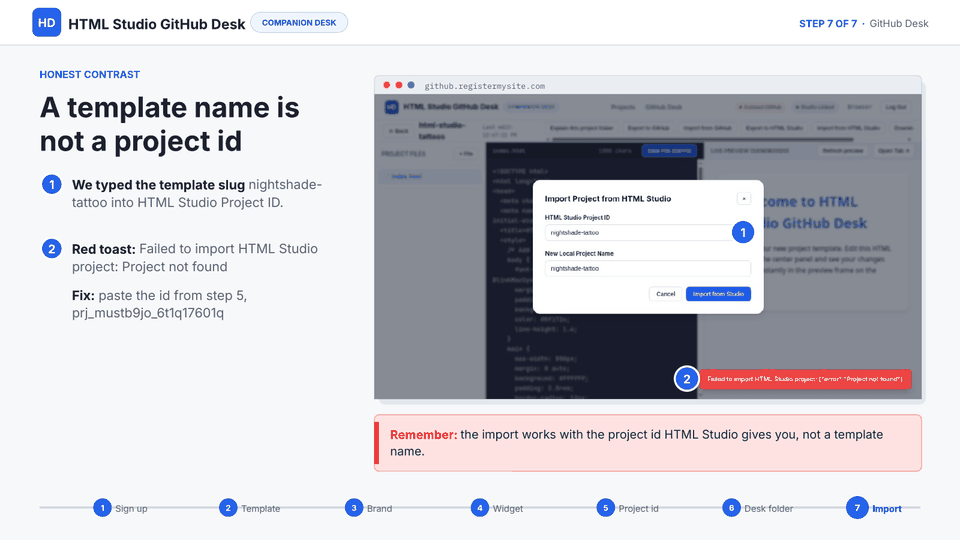Go to step 2 Template
960x540 pixels.
point(250,508)
